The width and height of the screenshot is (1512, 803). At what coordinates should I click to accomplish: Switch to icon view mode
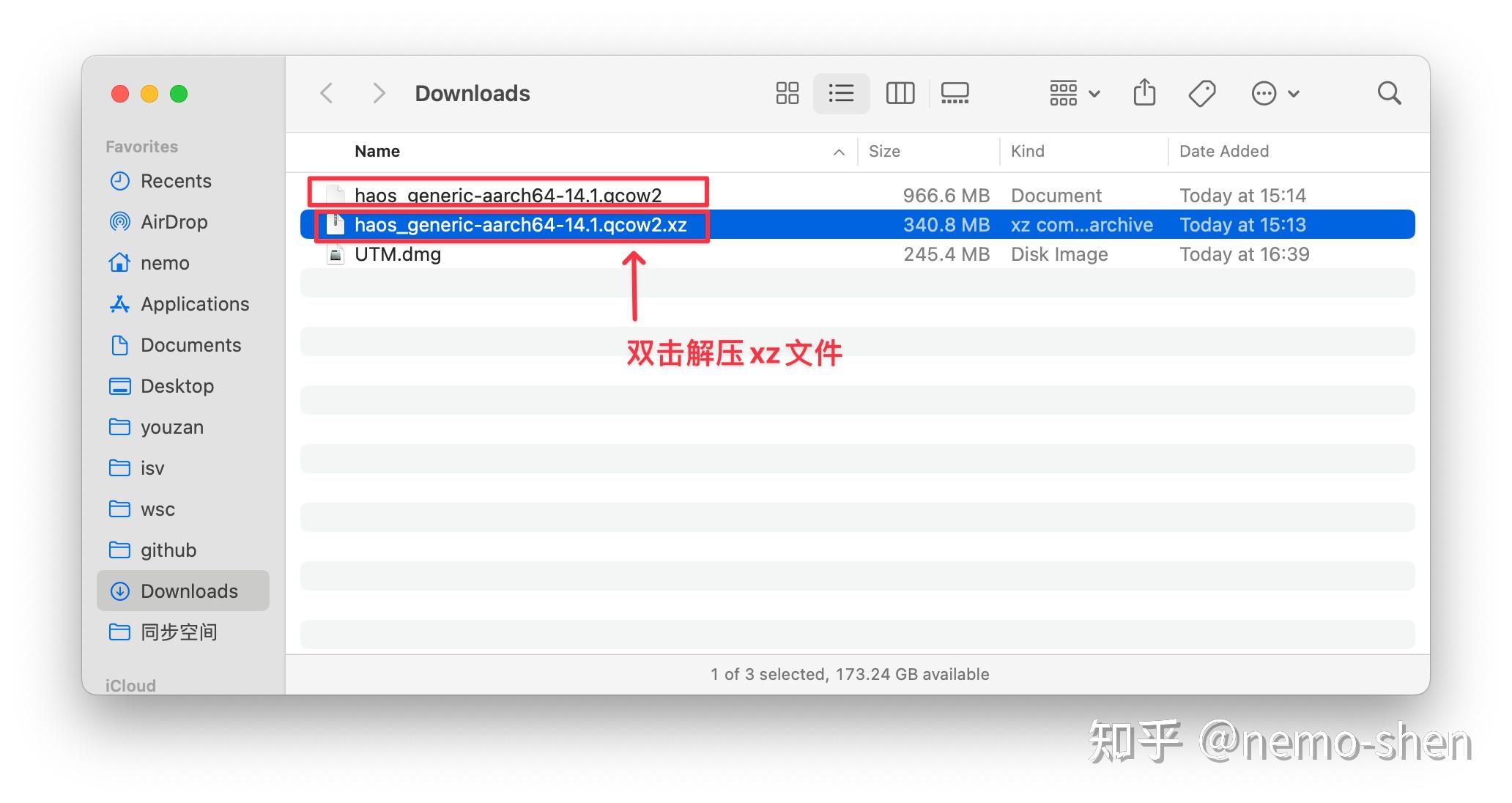coord(786,93)
